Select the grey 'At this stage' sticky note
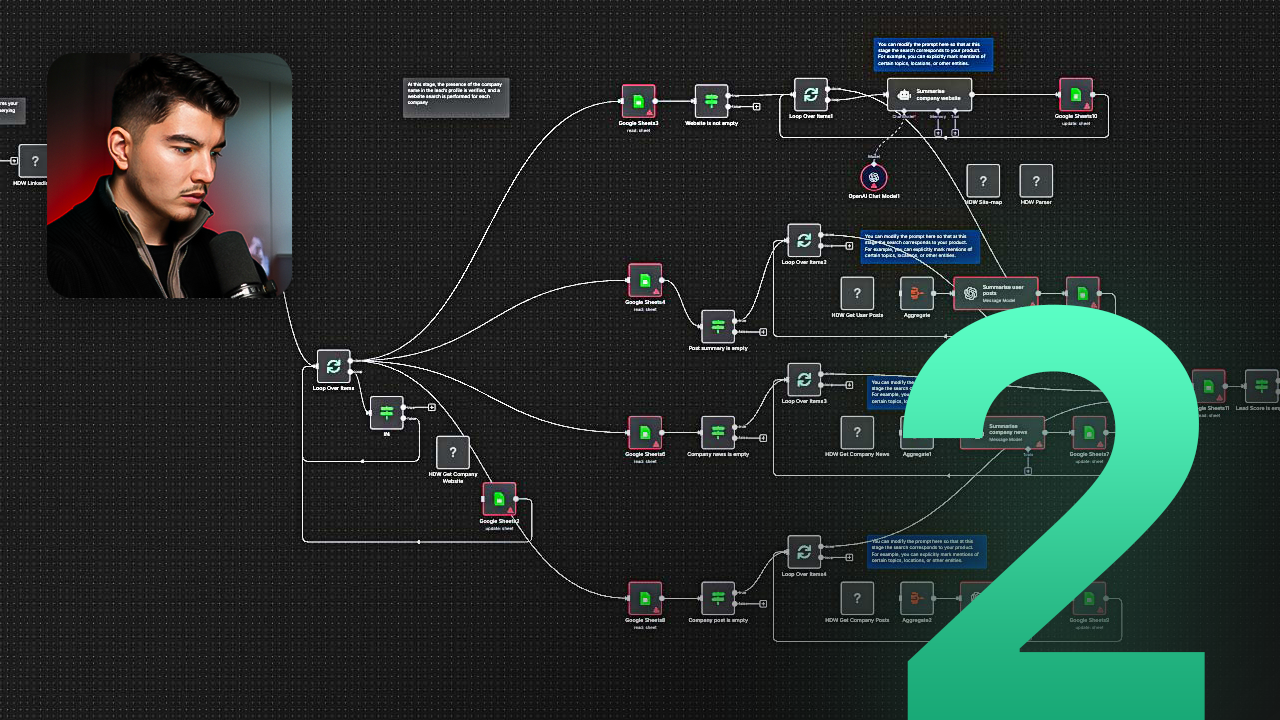Screen dimensions: 1280x720 456,98
